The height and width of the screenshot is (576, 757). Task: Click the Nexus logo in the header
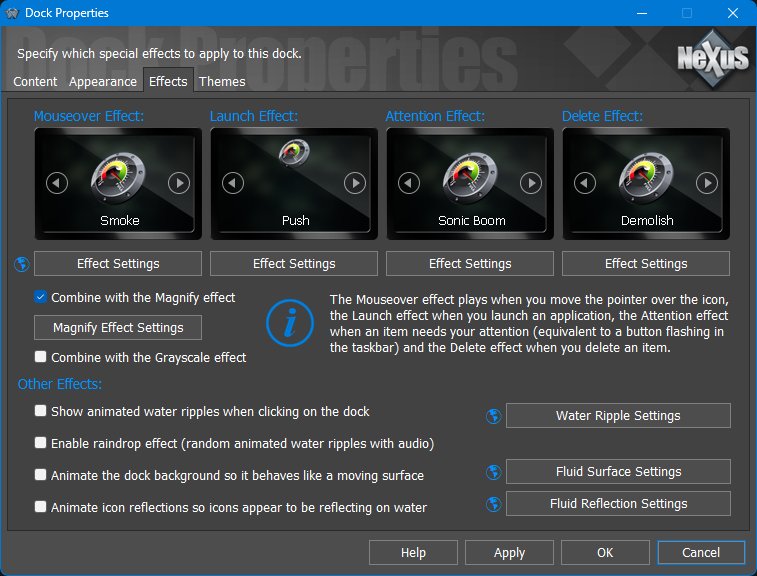click(713, 58)
